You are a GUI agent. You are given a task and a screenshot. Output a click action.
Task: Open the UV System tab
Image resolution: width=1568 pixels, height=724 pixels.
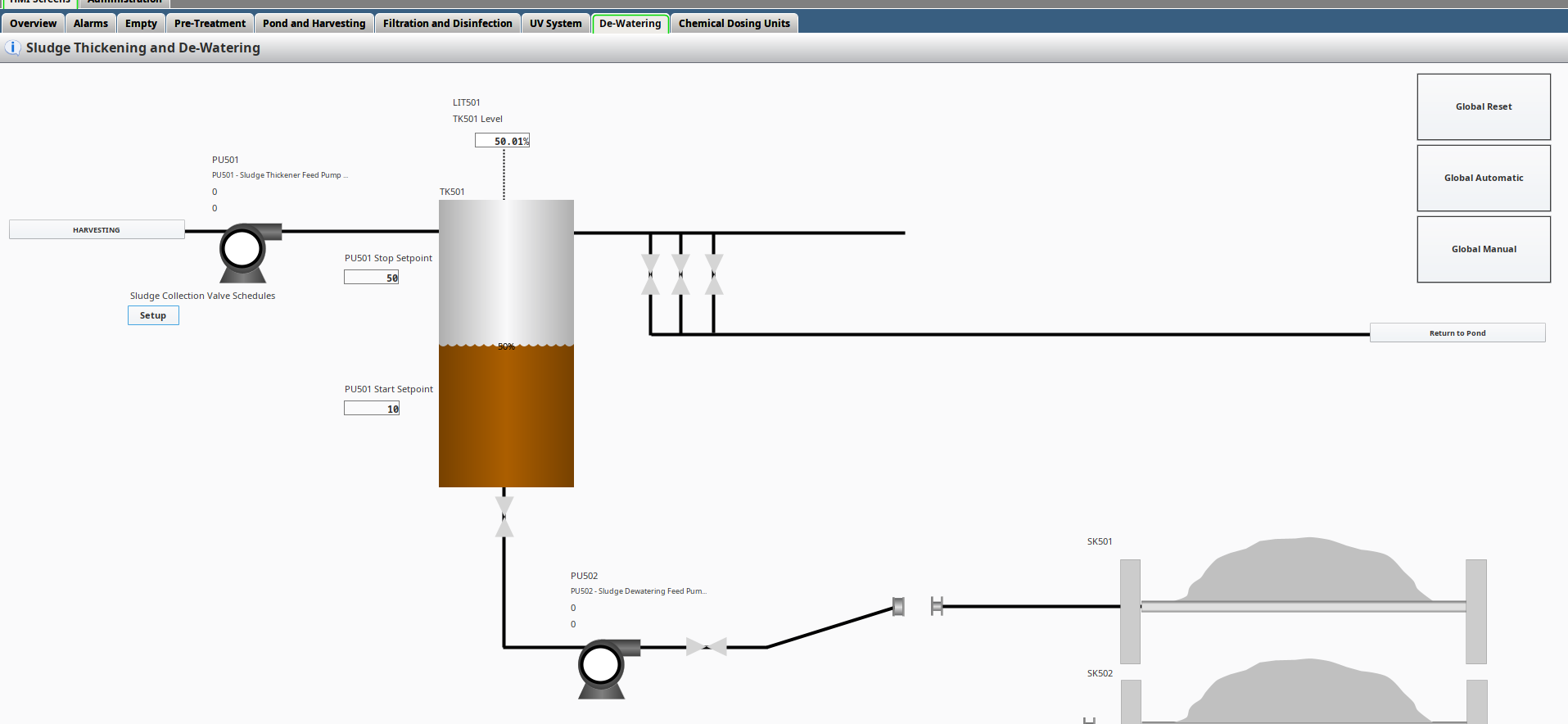556,23
